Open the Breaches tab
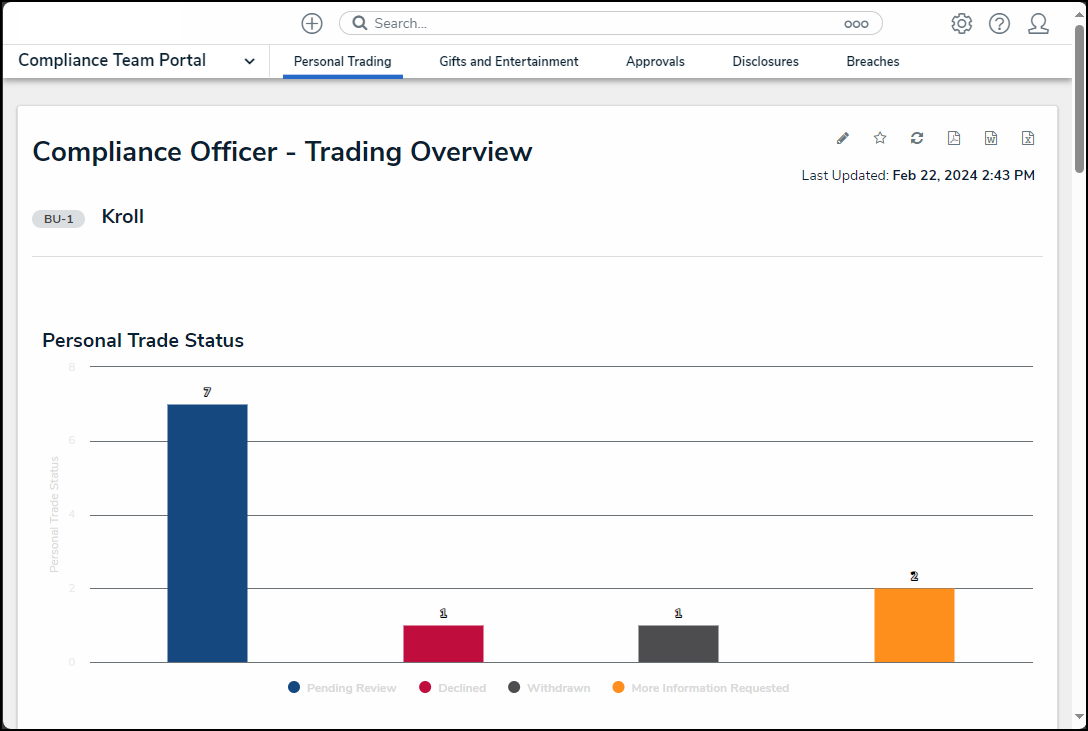The width and height of the screenshot is (1088, 731). pos(872,61)
